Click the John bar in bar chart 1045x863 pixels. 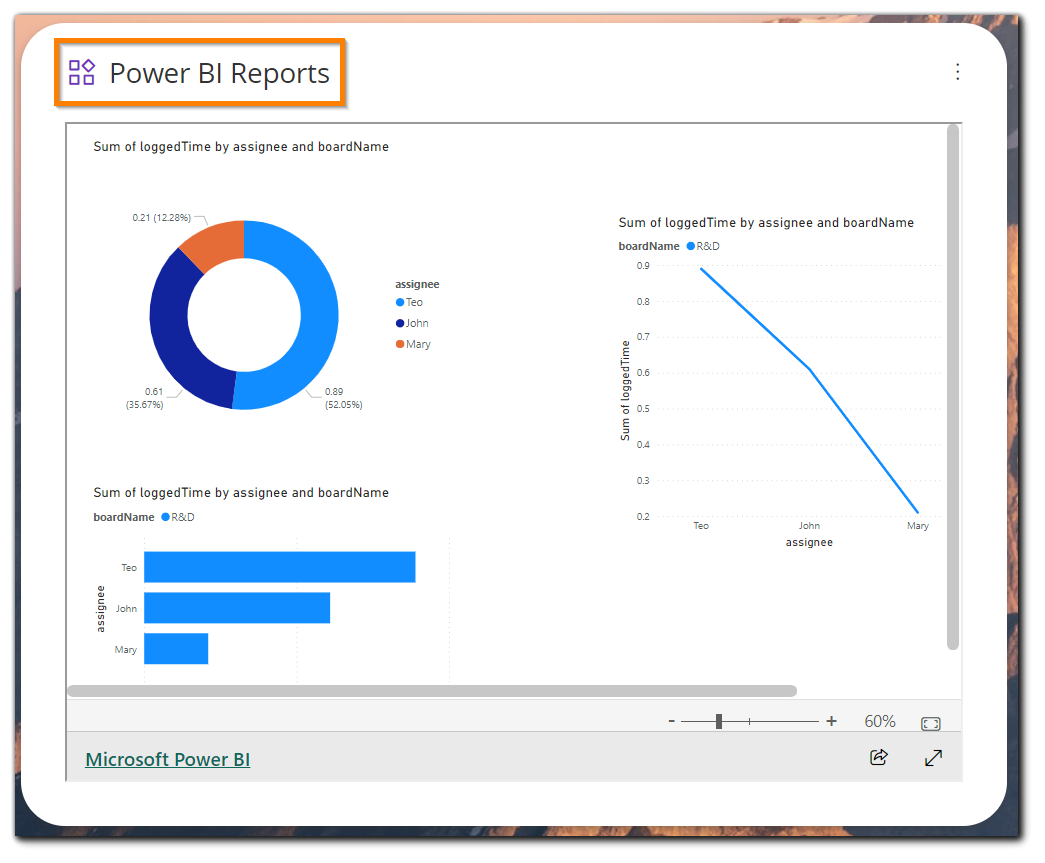click(237, 608)
